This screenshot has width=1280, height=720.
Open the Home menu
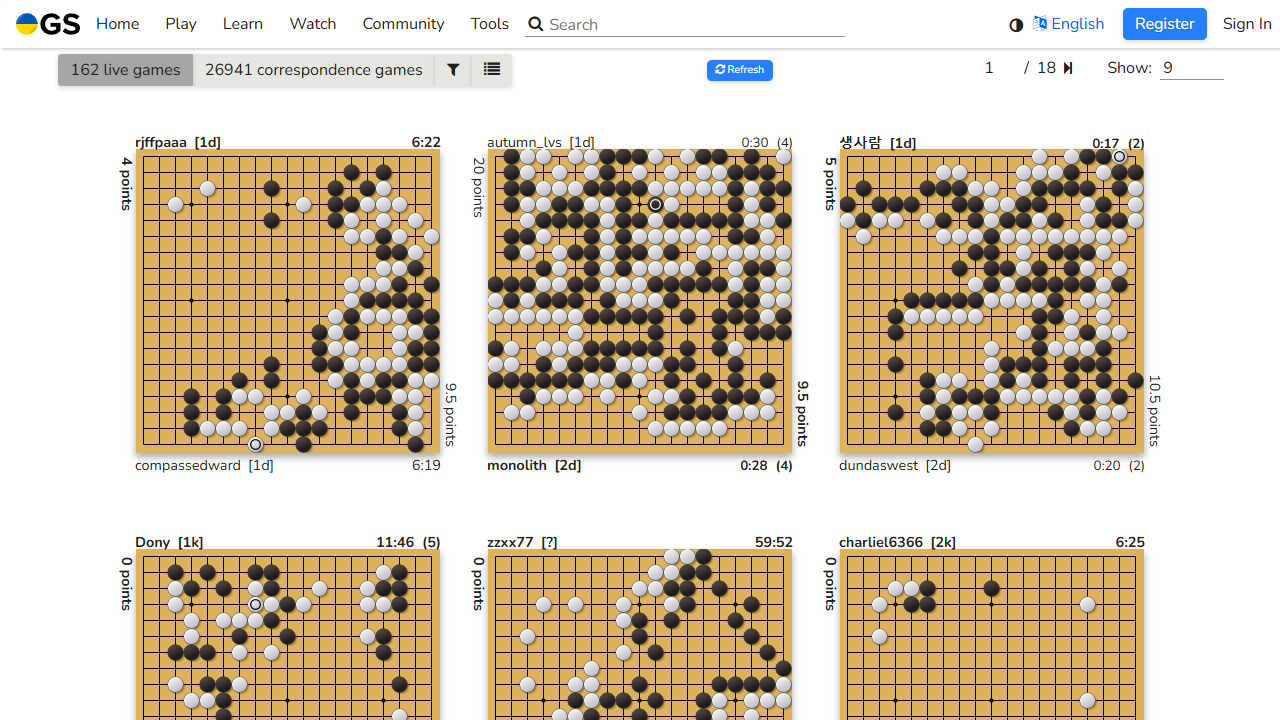[118, 24]
